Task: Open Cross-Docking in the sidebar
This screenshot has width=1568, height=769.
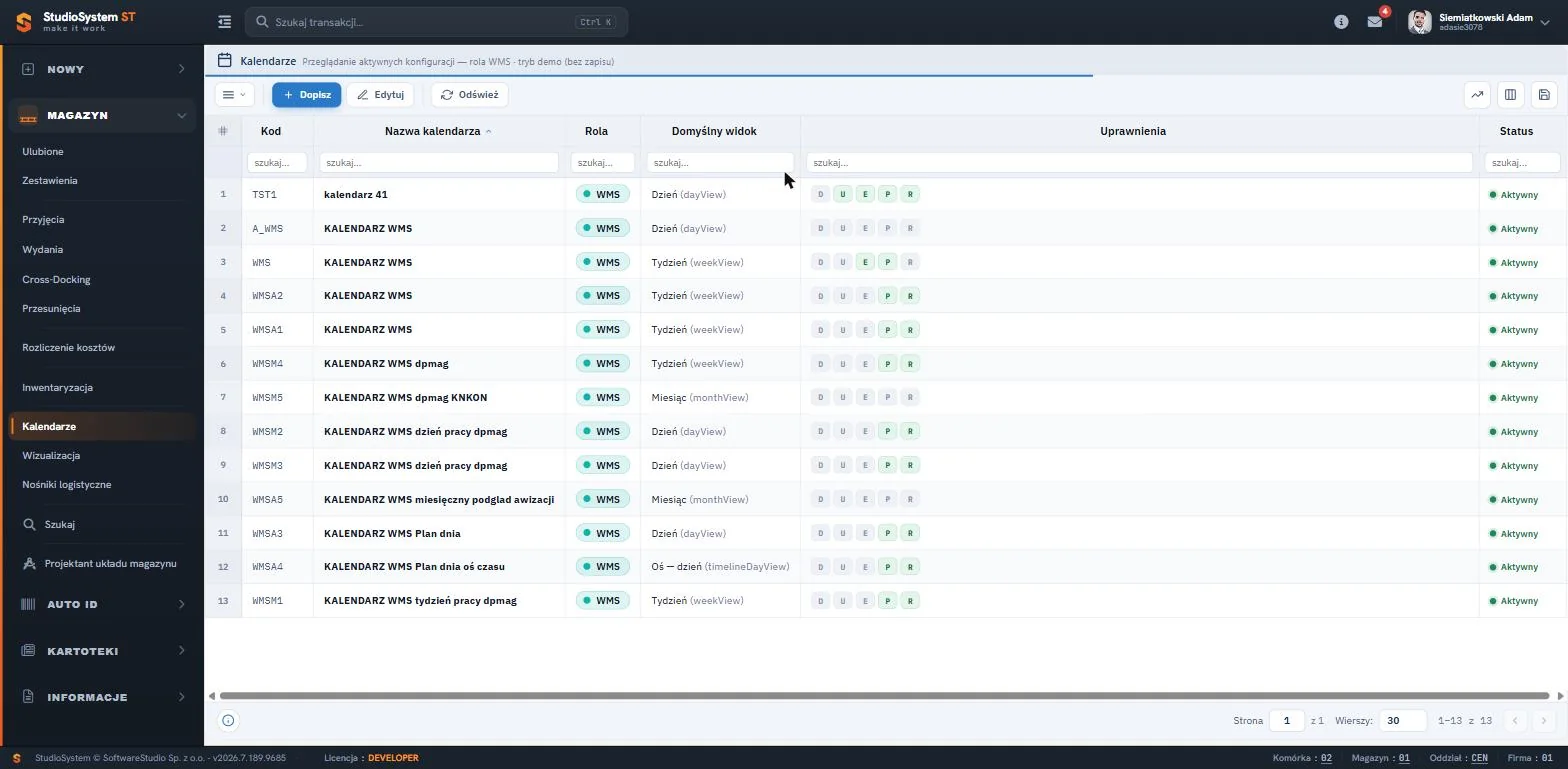Action: click(x=56, y=280)
